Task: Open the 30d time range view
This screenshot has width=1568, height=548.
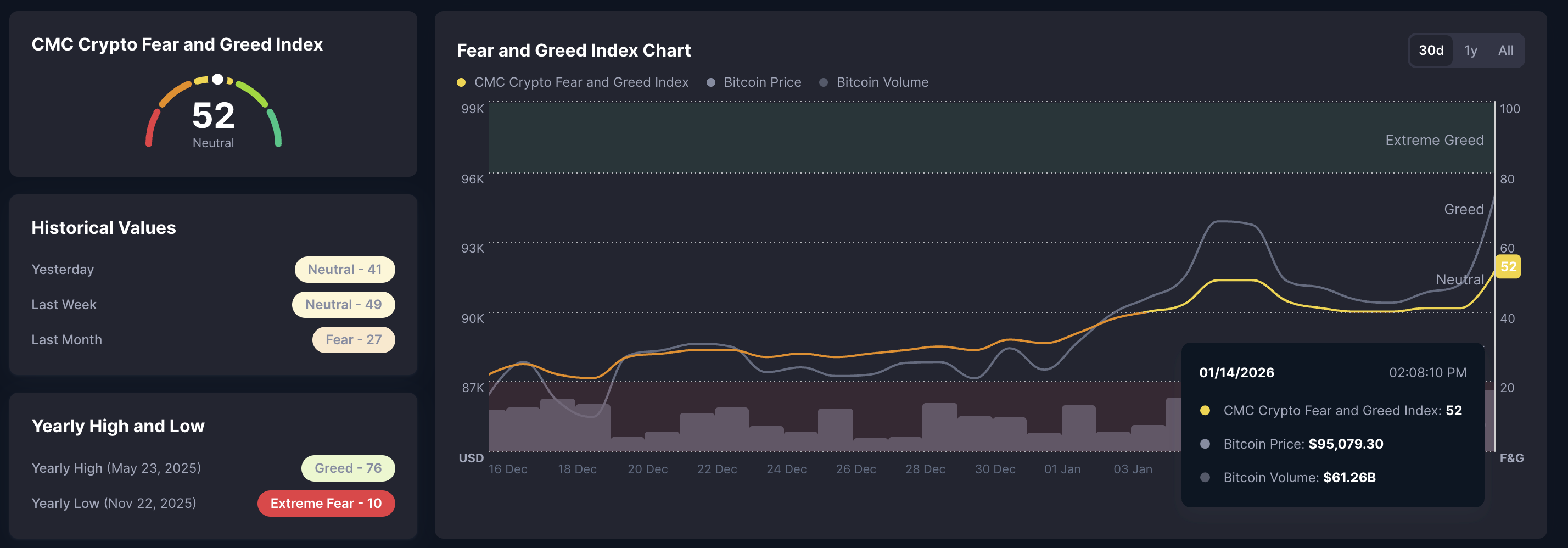Action: click(1430, 51)
